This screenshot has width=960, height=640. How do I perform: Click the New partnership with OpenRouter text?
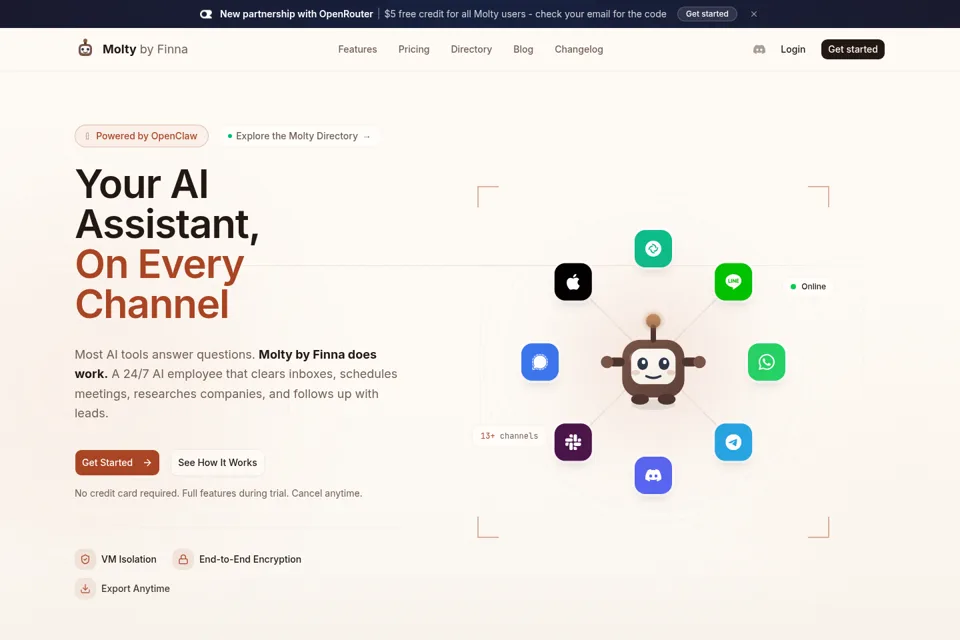(x=296, y=14)
